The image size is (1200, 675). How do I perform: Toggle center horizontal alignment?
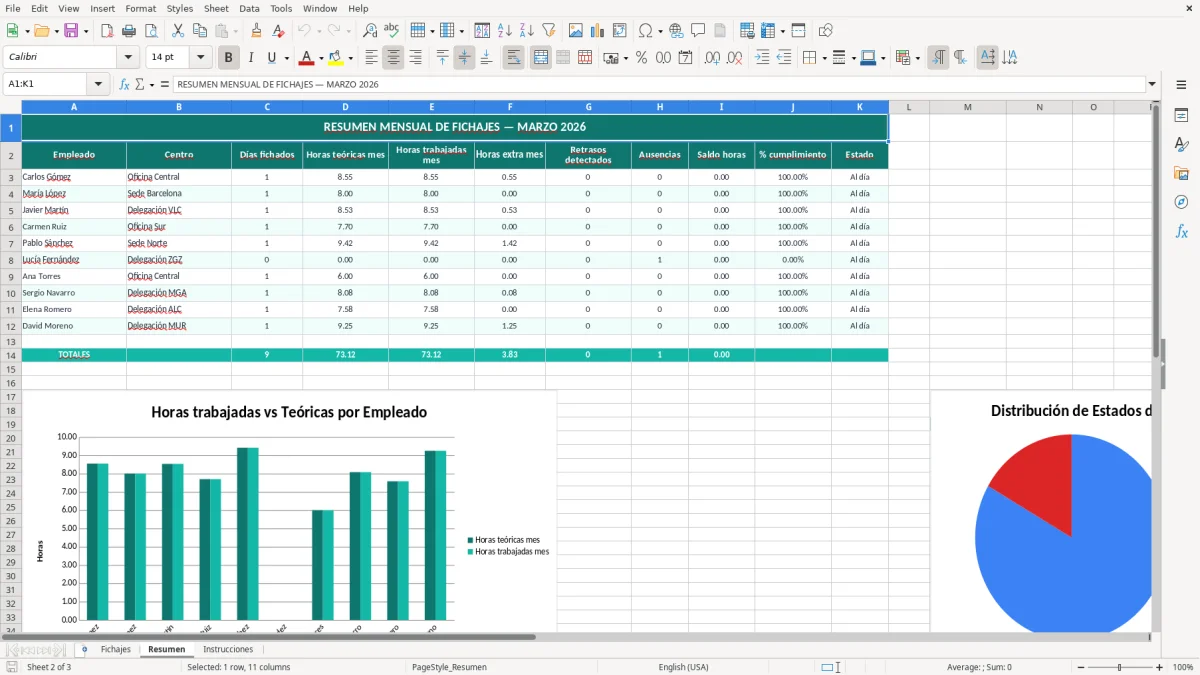tap(393, 58)
